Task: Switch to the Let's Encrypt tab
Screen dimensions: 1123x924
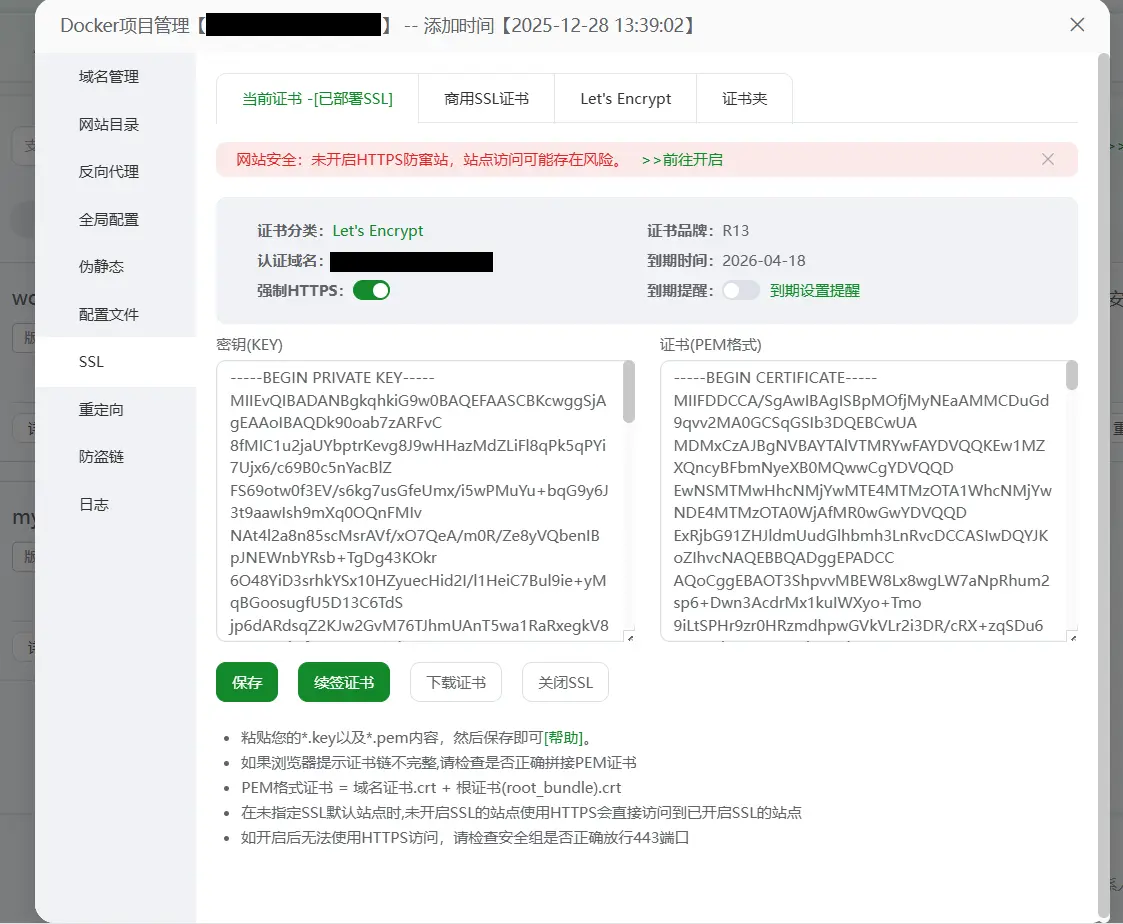Action: [x=625, y=99]
